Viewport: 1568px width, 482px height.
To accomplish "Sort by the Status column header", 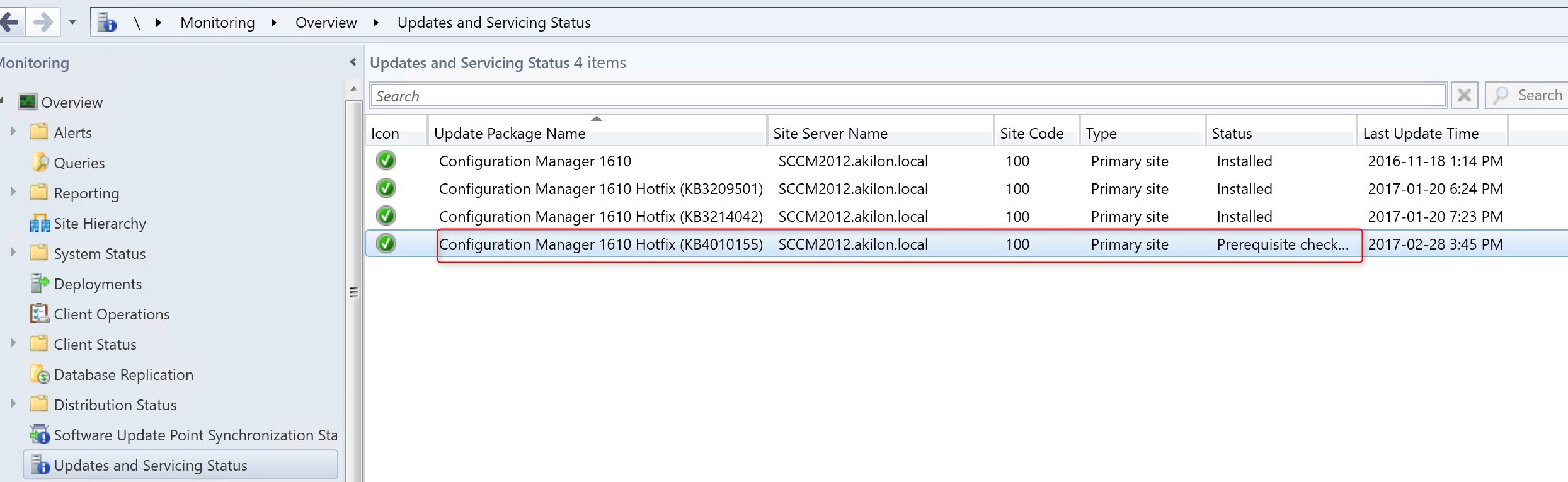I will point(1281,133).
